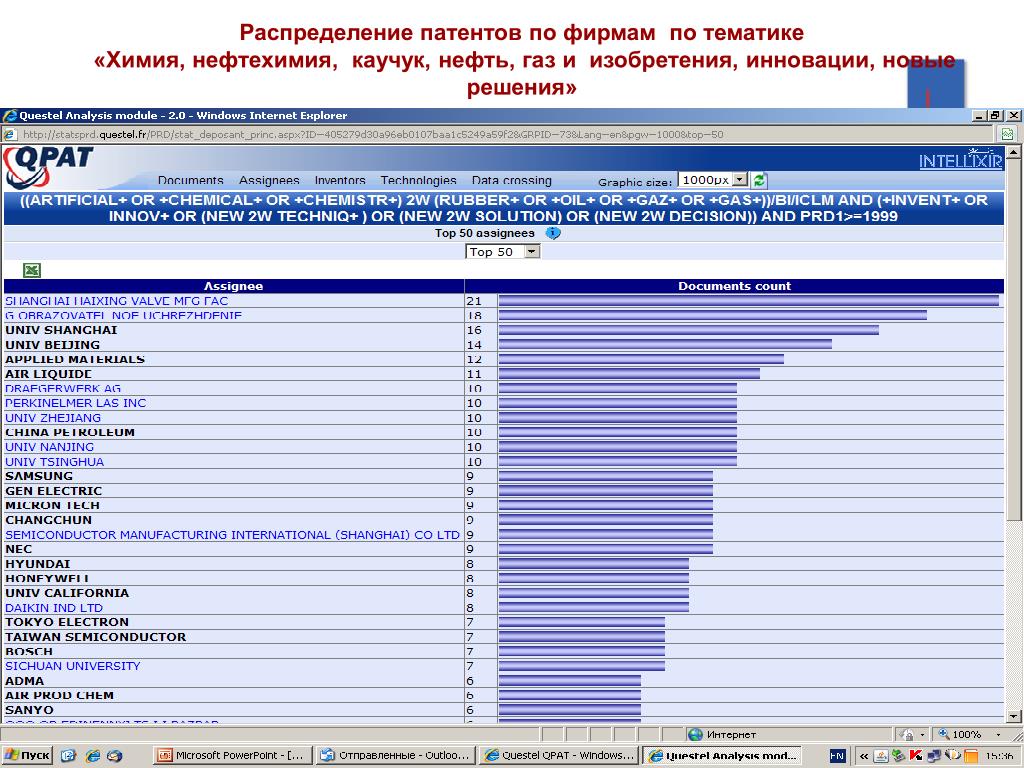Image resolution: width=1024 pixels, height=768 pixels.
Task: Open the Пуск Start button
Action: click(27, 756)
